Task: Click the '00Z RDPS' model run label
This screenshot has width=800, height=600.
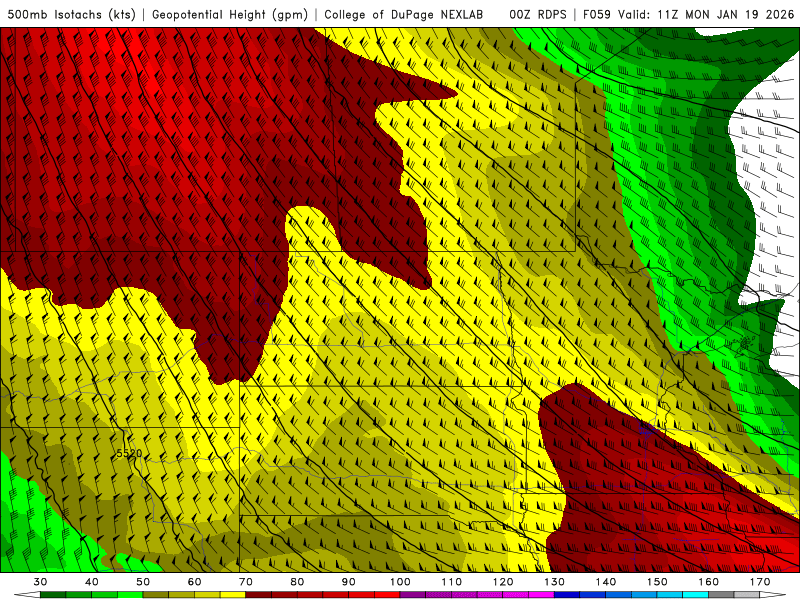Action: [x=538, y=14]
